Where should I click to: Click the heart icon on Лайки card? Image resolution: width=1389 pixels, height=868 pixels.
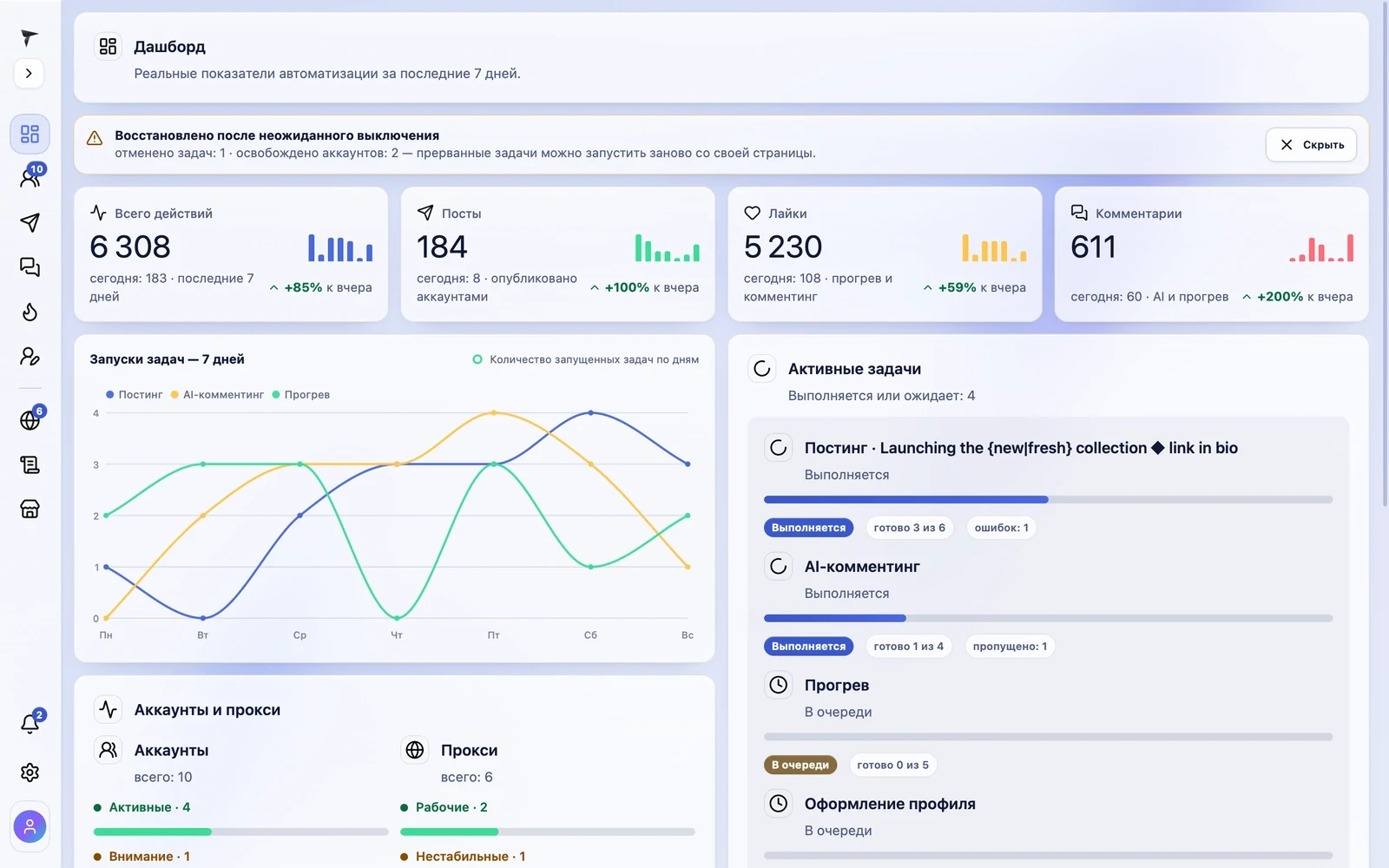coord(753,214)
